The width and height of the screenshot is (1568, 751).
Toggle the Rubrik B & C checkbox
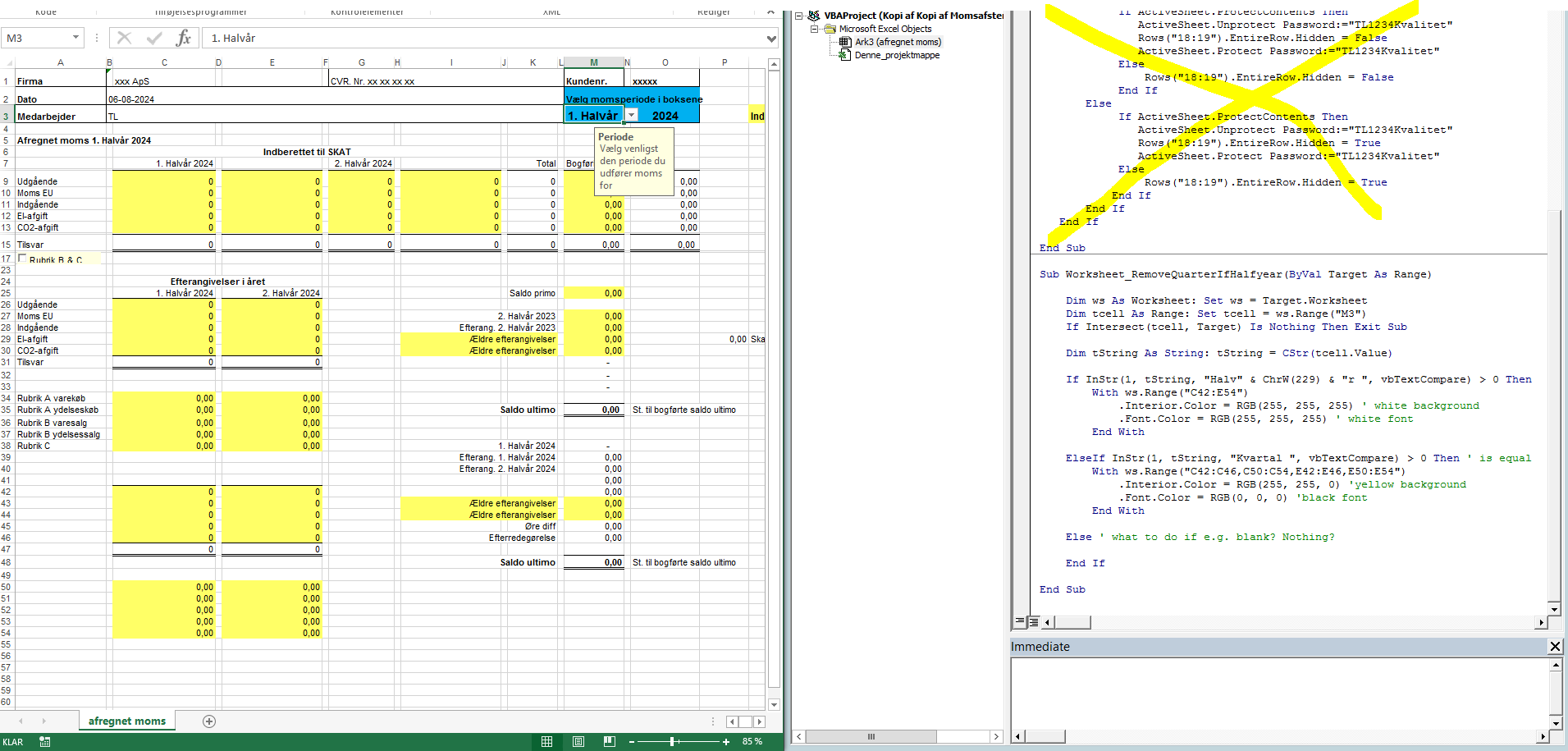[22, 259]
